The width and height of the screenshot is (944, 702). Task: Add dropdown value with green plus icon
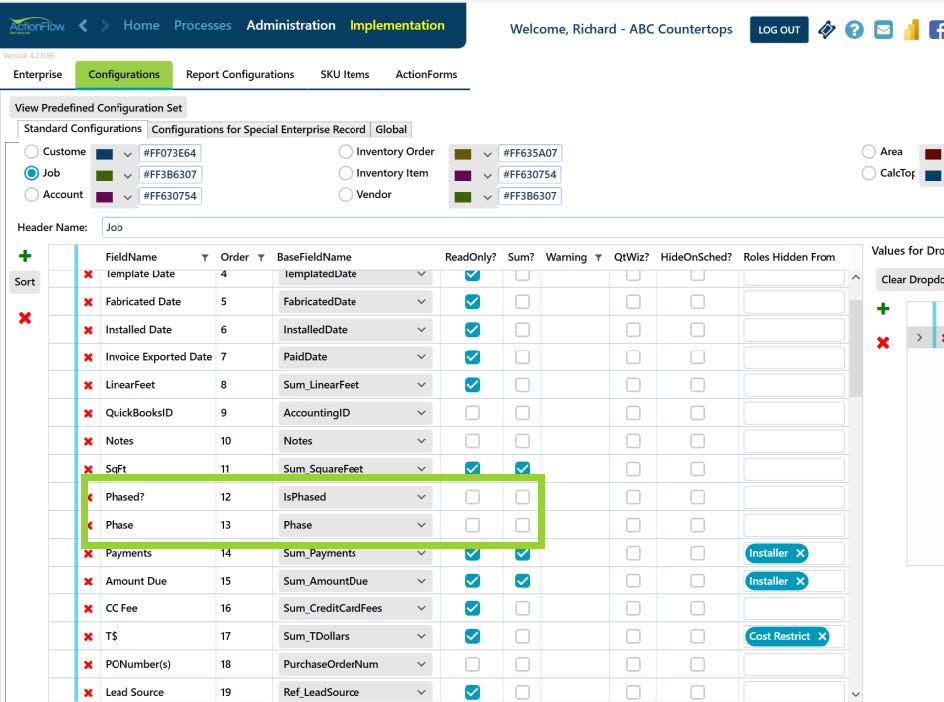[x=883, y=309]
